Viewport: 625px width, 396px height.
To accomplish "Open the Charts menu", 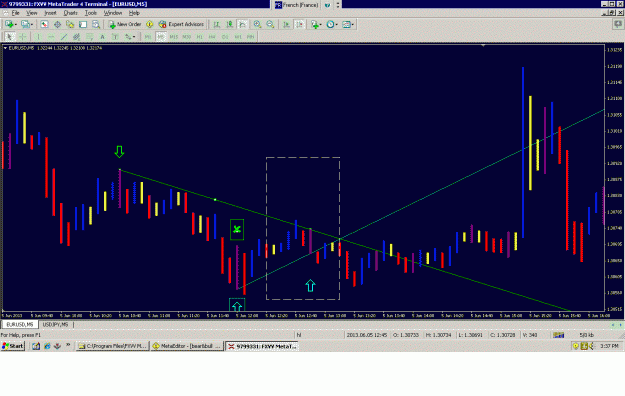I will click(x=71, y=13).
